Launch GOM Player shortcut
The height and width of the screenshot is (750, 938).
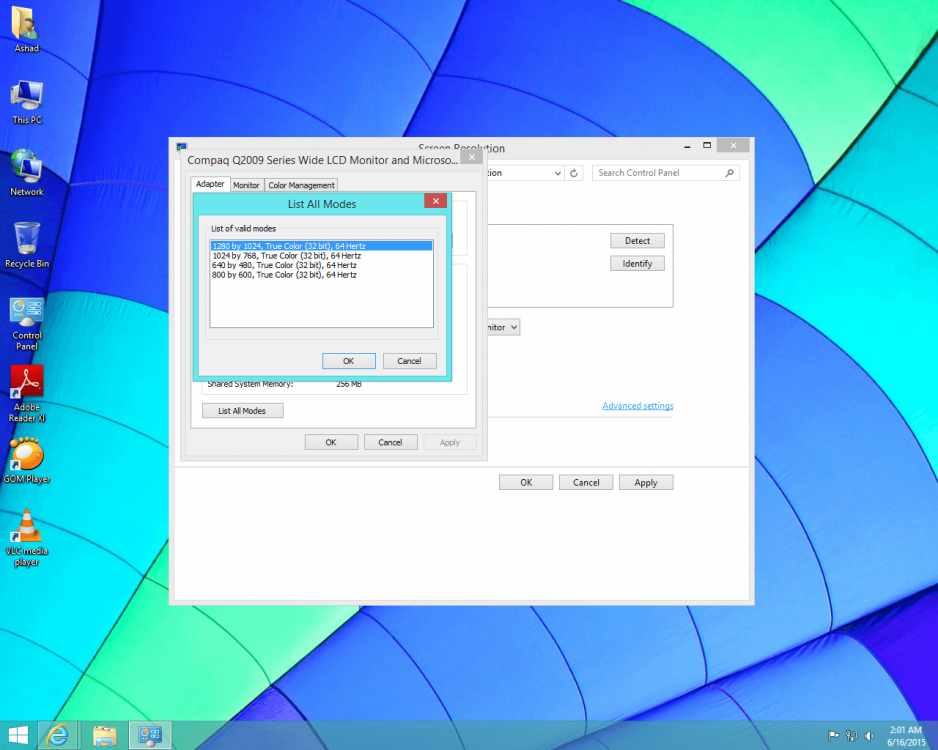[x=27, y=461]
